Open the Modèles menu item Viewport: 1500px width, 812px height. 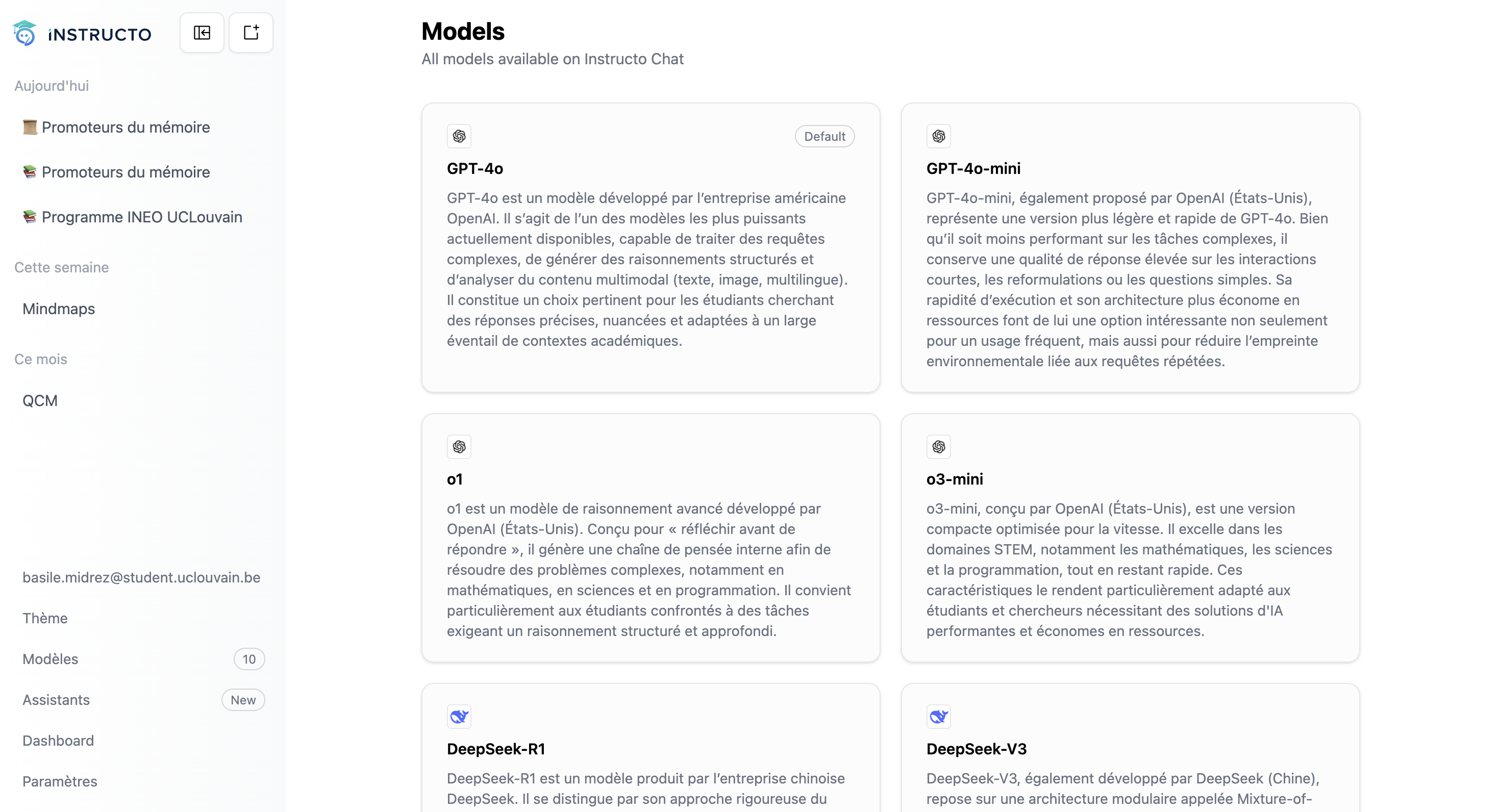[51, 659]
